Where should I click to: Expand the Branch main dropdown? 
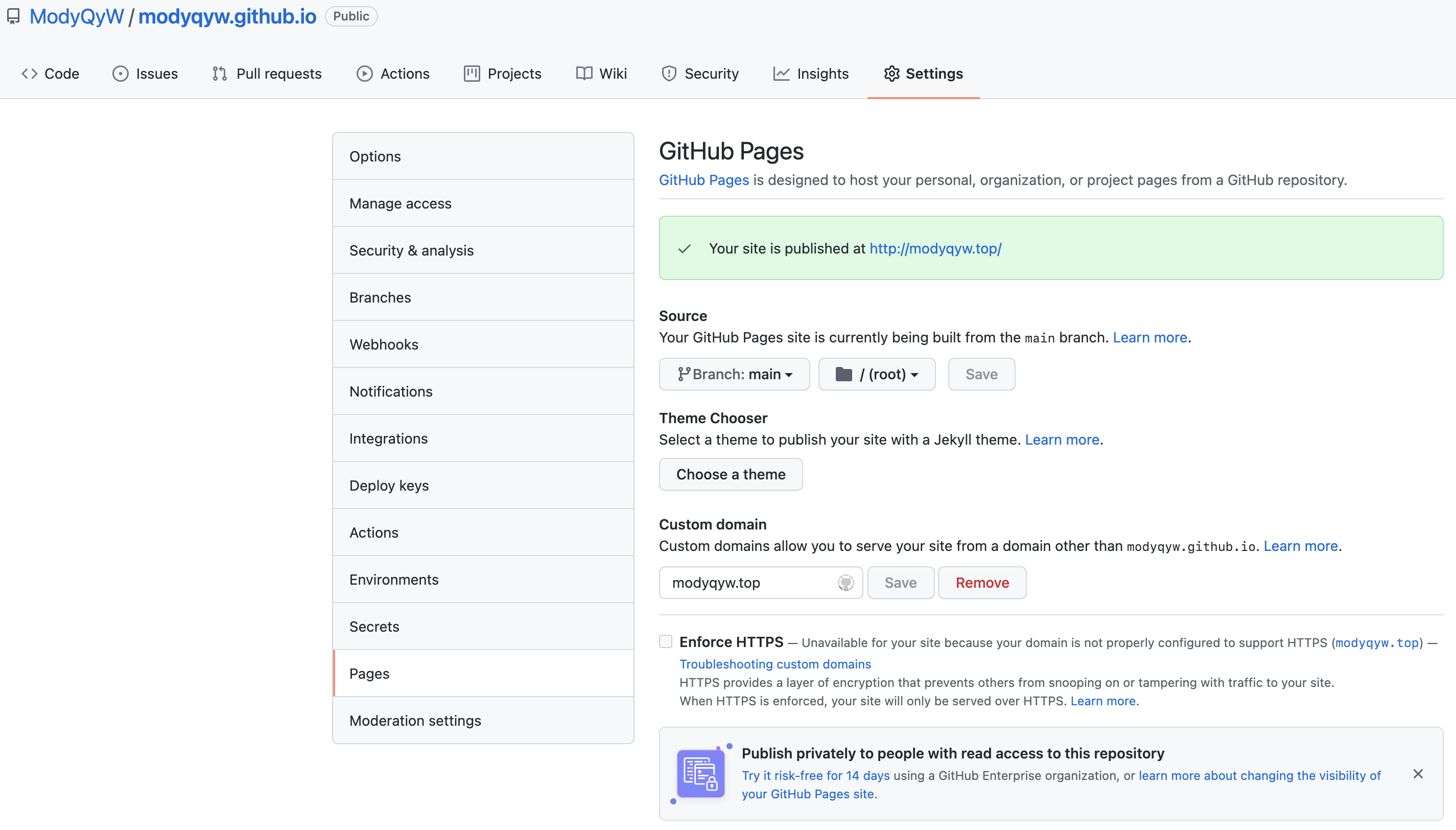734,374
